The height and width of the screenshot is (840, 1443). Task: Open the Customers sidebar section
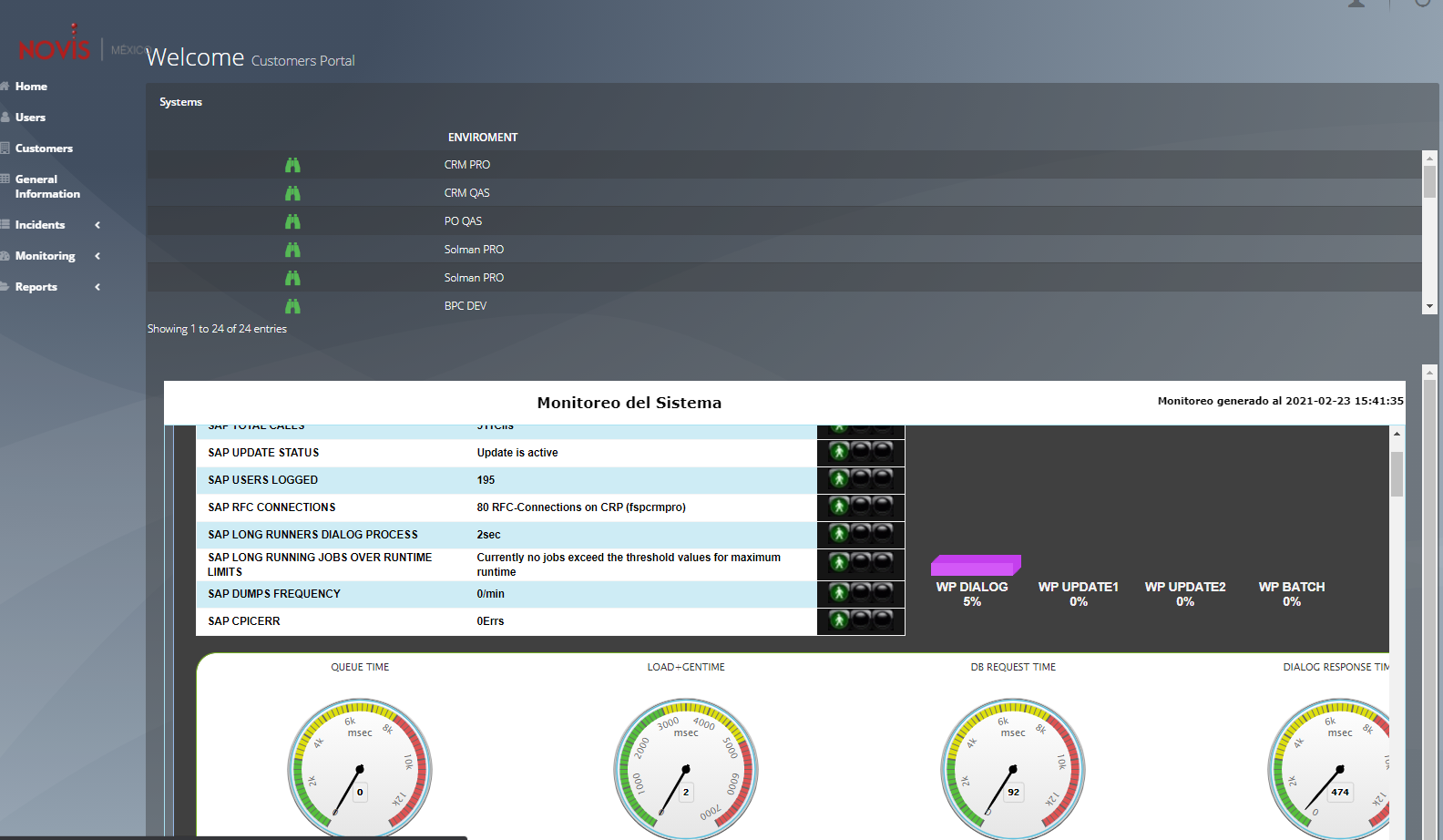point(44,149)
